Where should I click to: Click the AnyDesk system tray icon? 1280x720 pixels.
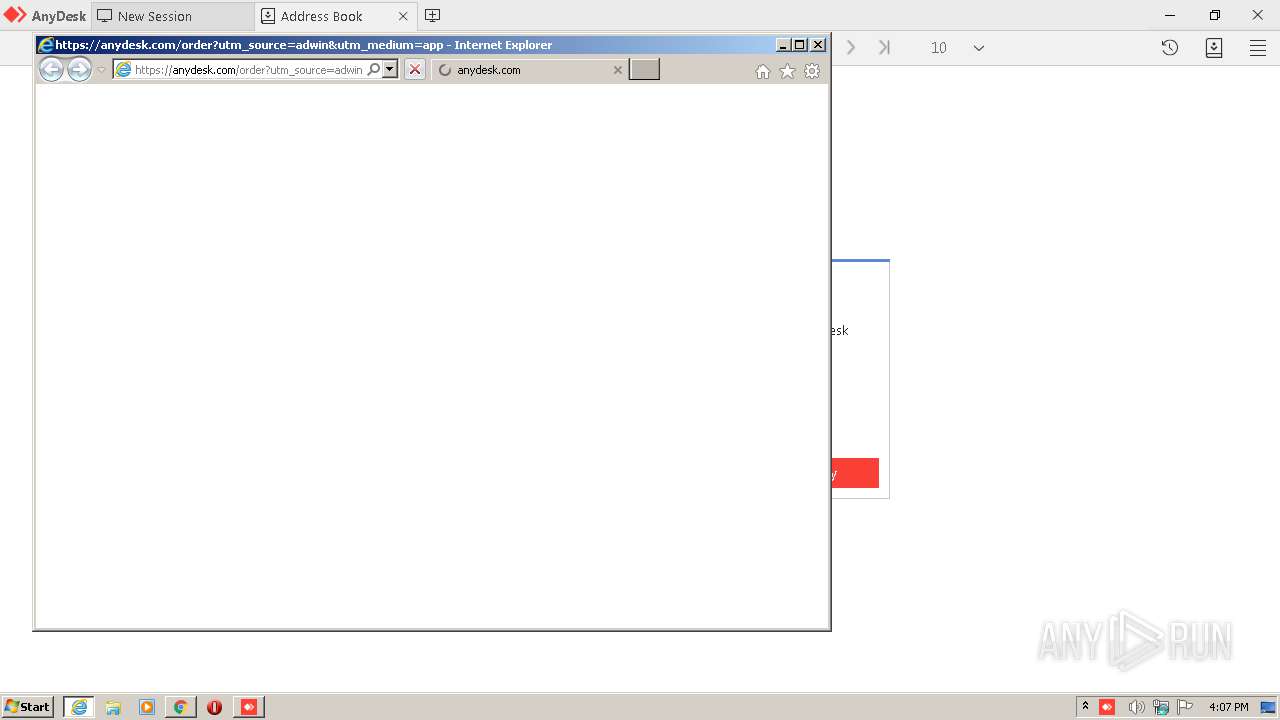click(1107, 707)
